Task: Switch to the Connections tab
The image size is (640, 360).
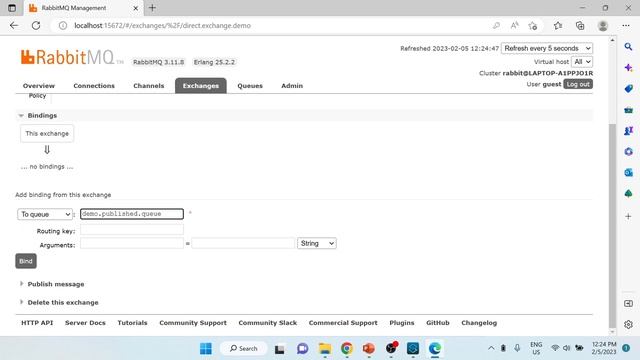Action: pos(94,86)
